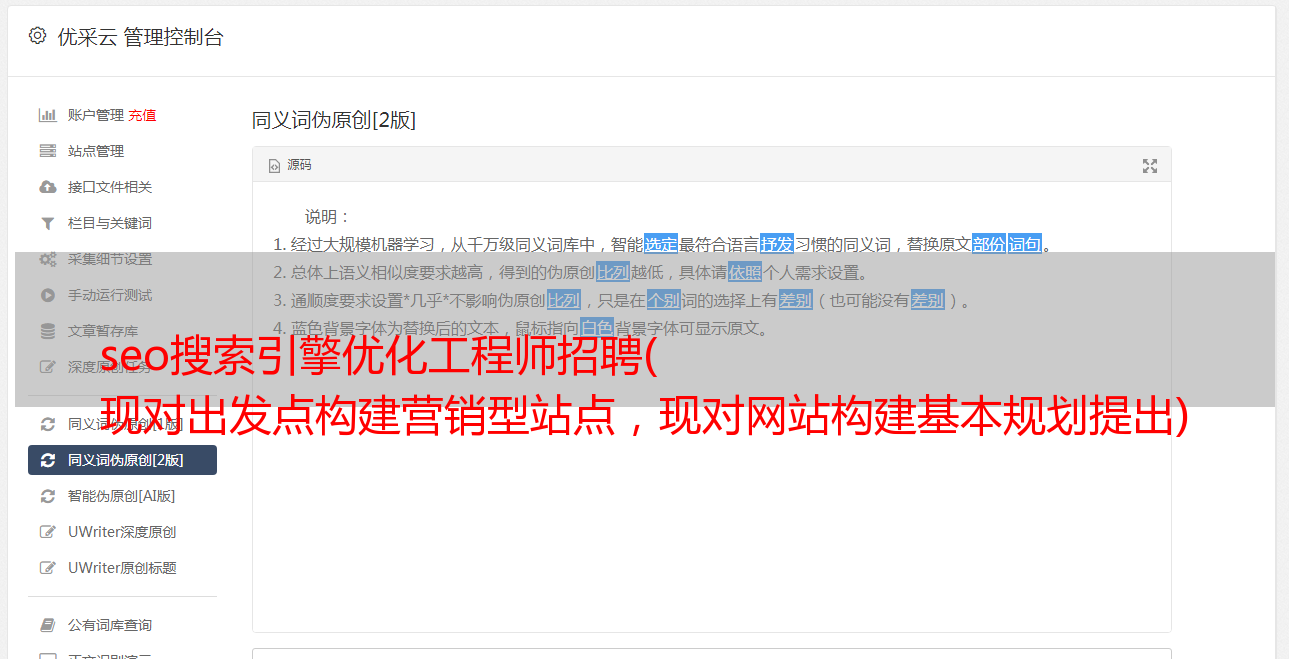Open the 同义词伪原创[2版] menu item
This screenshot has height=659, width=1289.
click(122, 460)
